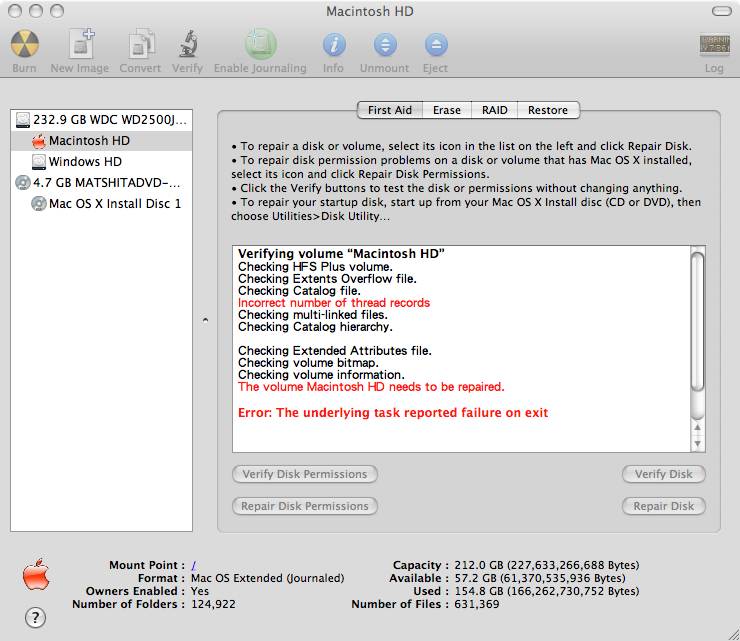Open the RAID tab
Screen dimensions: 740x641
494,110
